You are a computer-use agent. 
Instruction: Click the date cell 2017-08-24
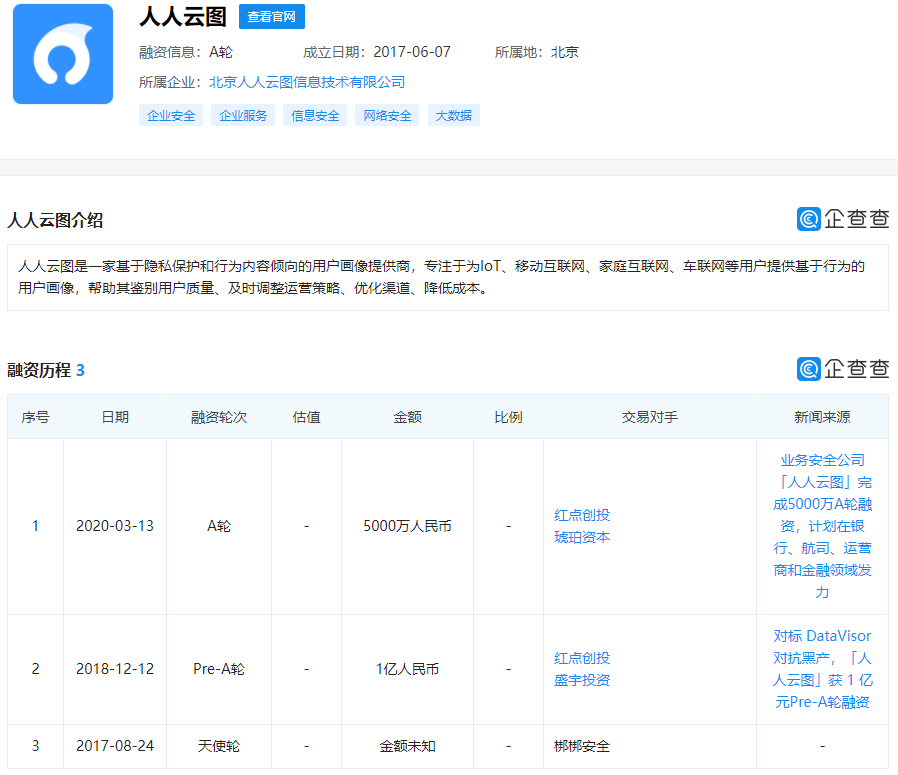(x=115, y=746)
